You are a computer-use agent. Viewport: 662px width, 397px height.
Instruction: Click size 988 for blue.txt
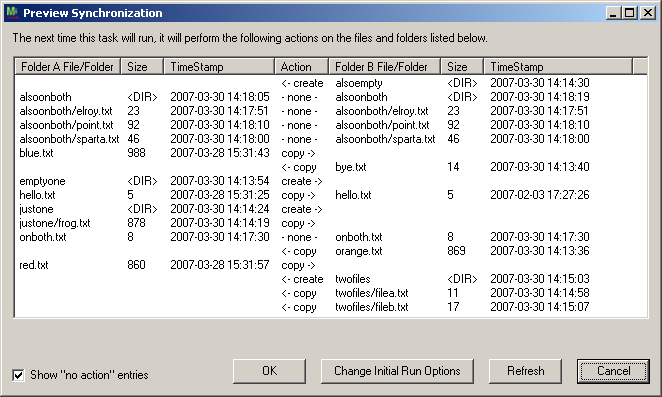coord(136,153)
